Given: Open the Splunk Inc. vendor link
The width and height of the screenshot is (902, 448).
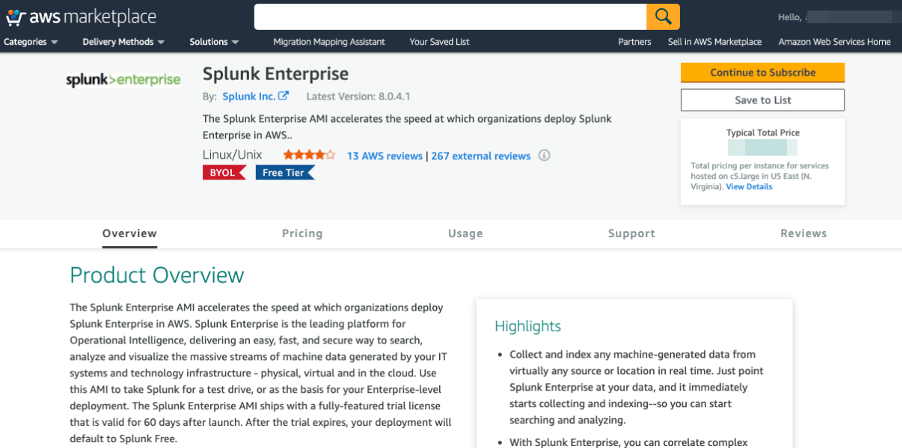Looking at the screenshot, I should (249, 97).
